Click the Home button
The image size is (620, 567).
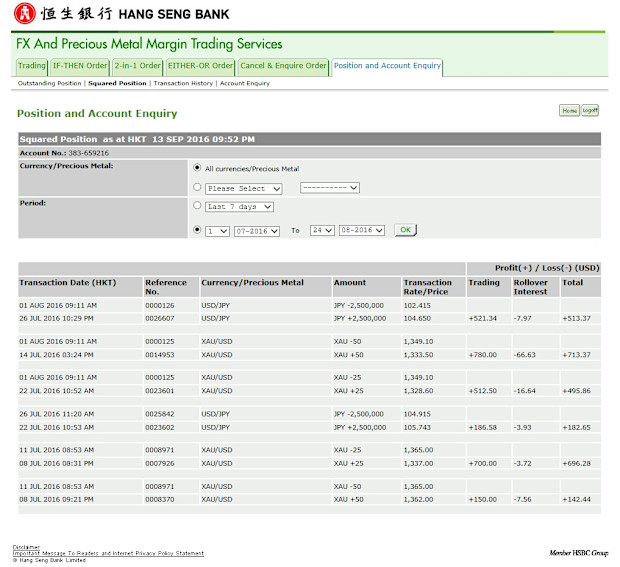(x=569, y=111)
